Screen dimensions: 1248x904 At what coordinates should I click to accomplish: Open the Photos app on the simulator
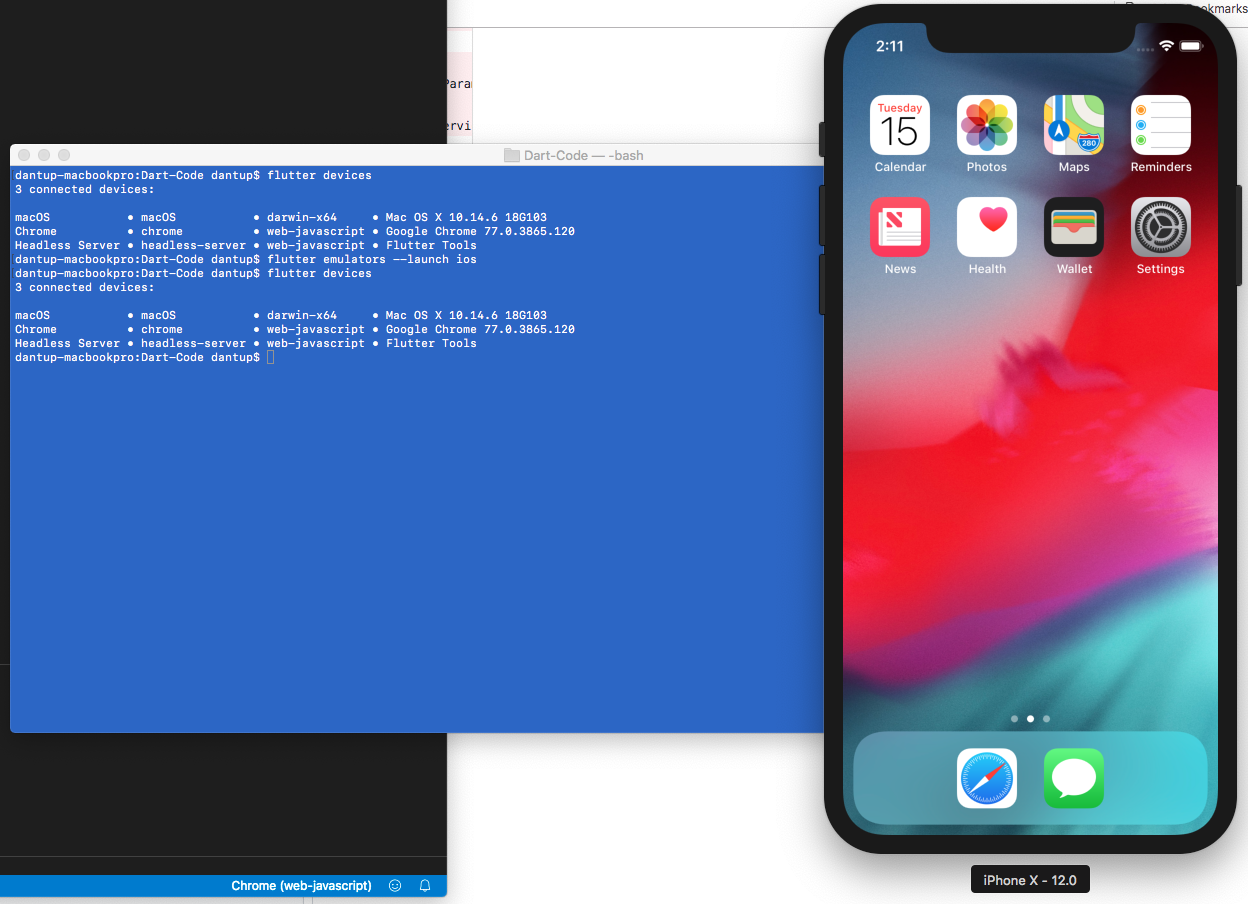pos(987,125)
